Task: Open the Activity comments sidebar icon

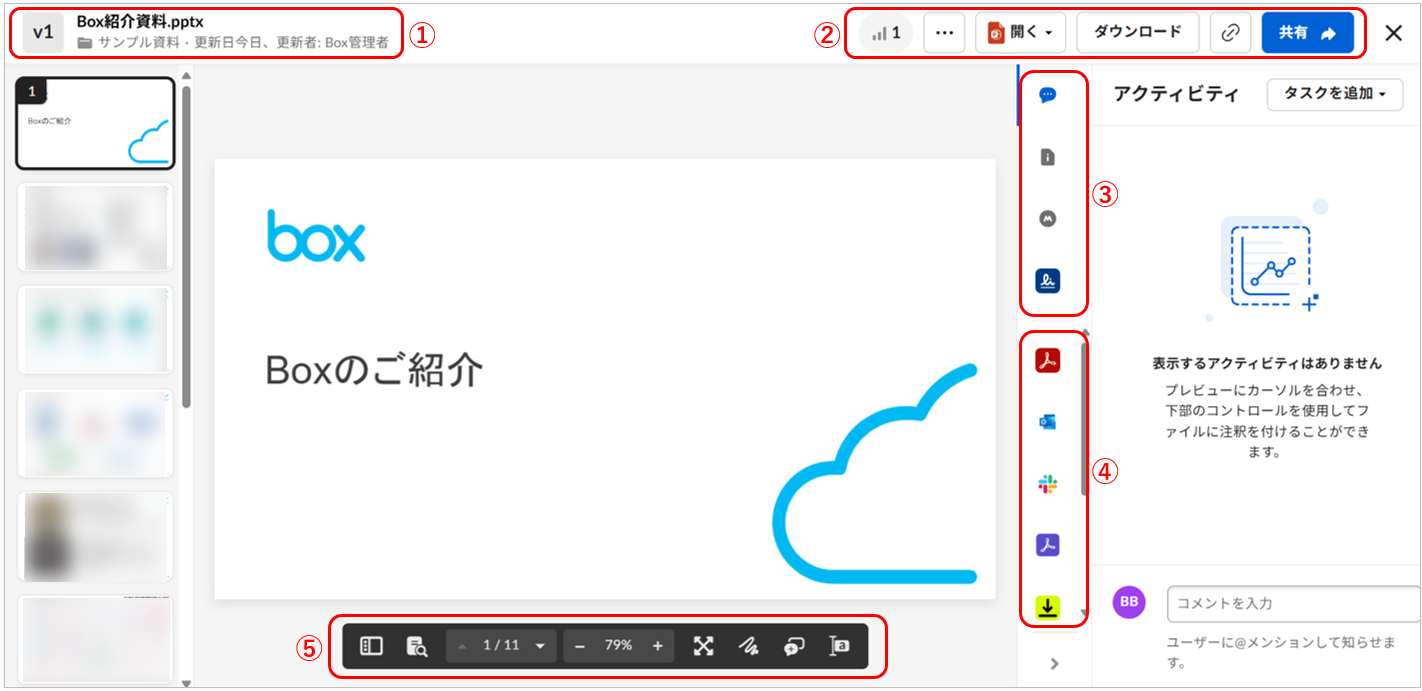Action: (1047, 95)
